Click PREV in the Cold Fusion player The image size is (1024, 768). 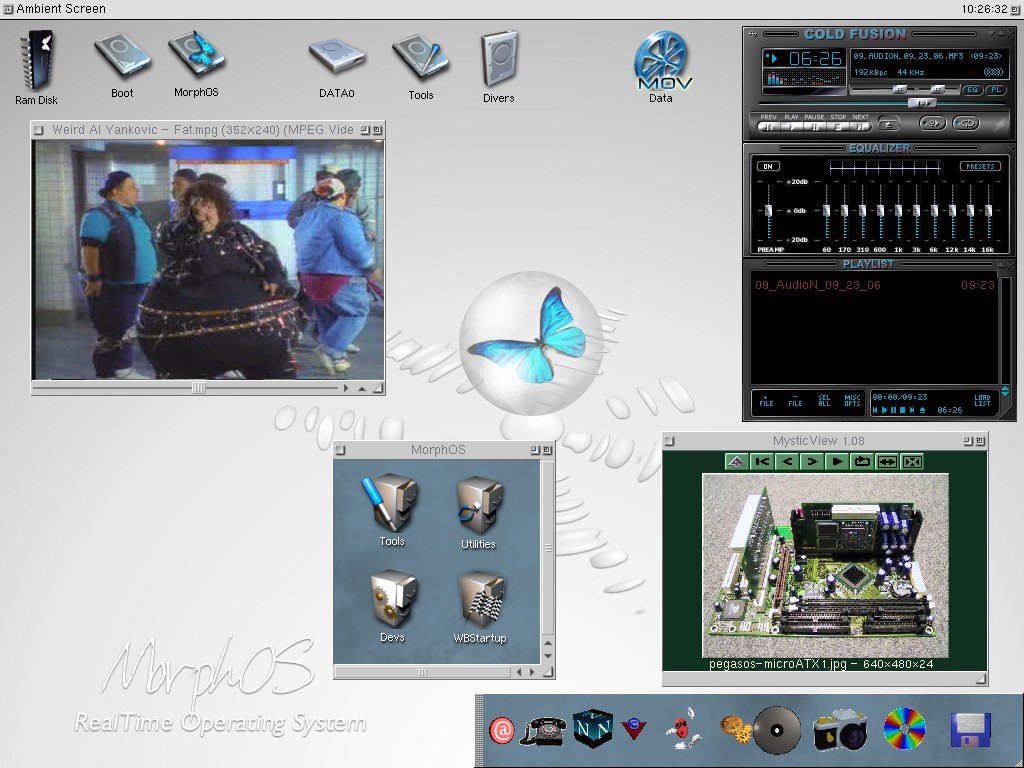(769, 126)
